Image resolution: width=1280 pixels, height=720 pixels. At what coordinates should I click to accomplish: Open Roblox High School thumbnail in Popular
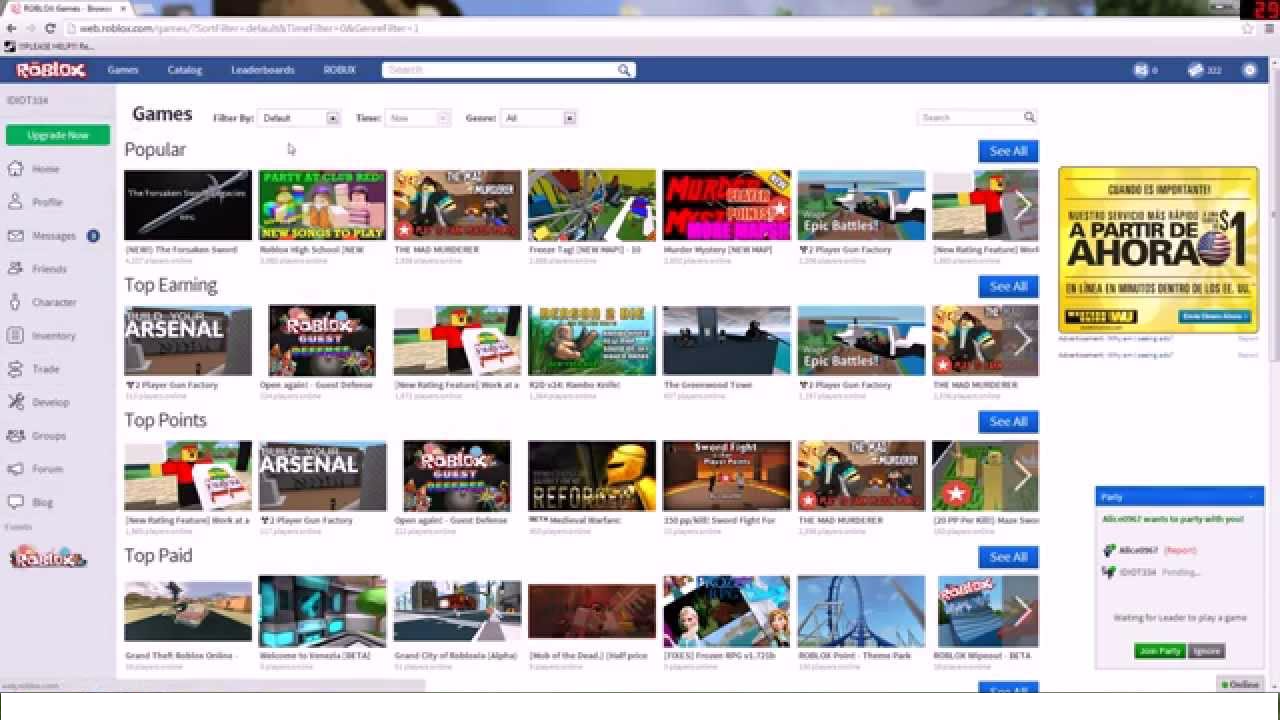coord(322,205)
